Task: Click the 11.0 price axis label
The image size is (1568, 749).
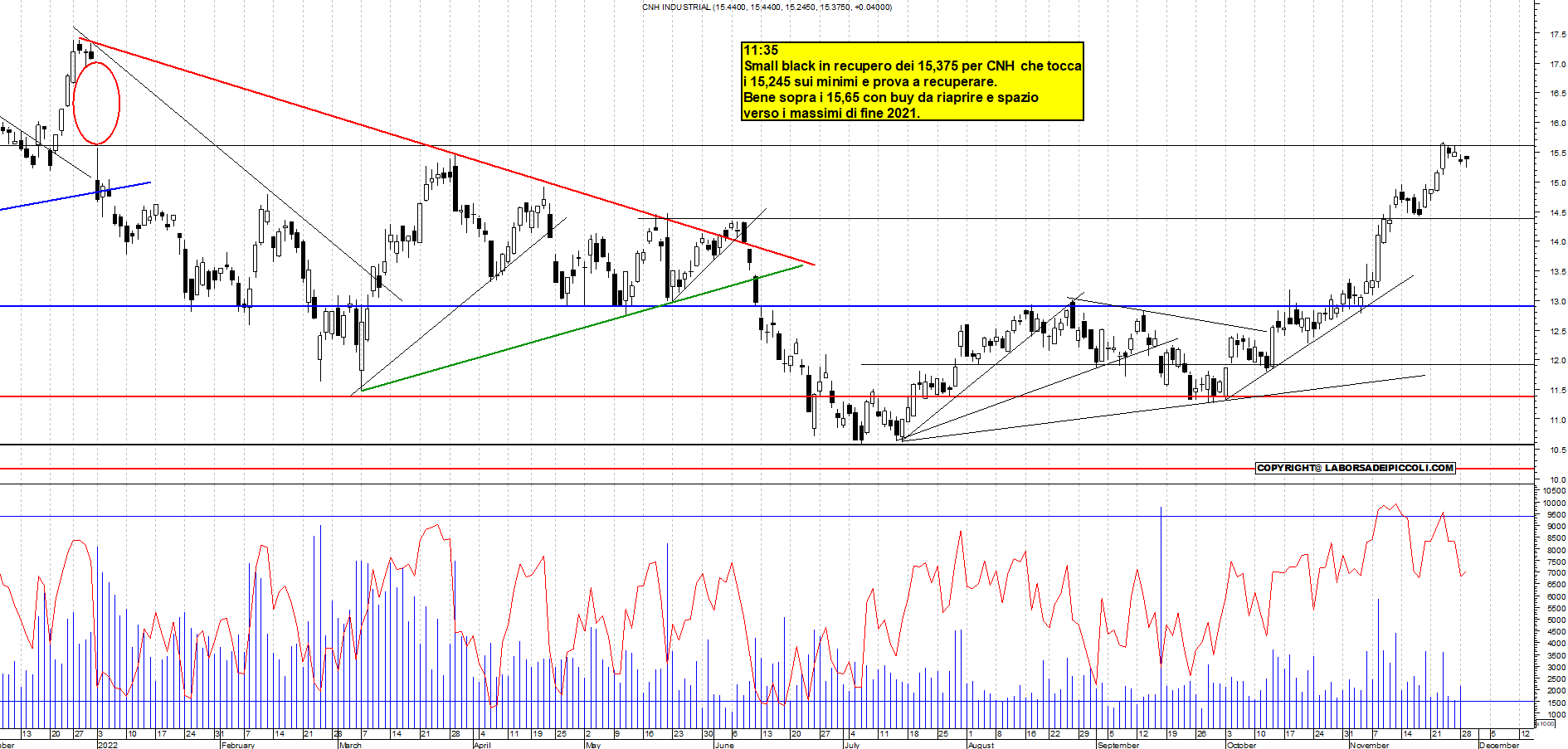Action: (x=1557, y=420)
